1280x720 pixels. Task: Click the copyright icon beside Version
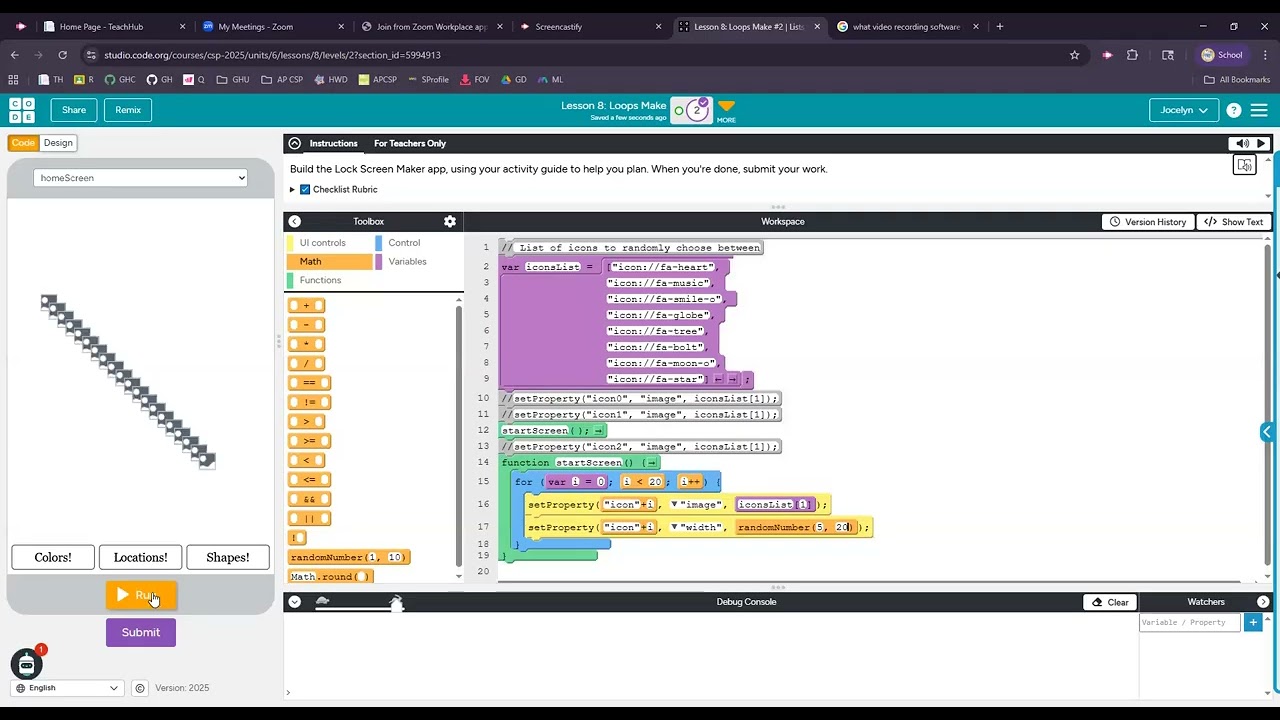pyautogui.click(x=140, y=688)
